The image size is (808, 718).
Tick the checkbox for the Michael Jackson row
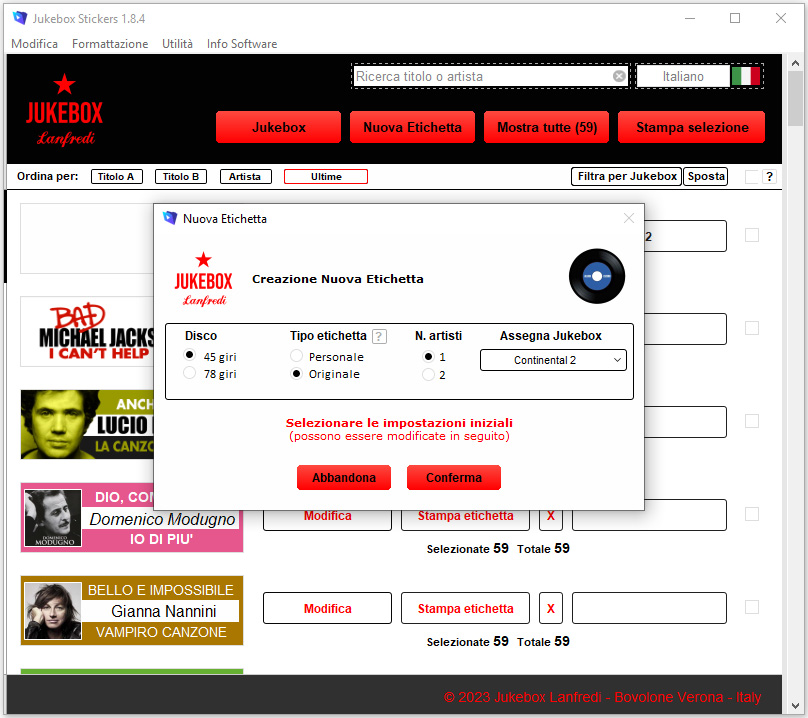(752, 328)
